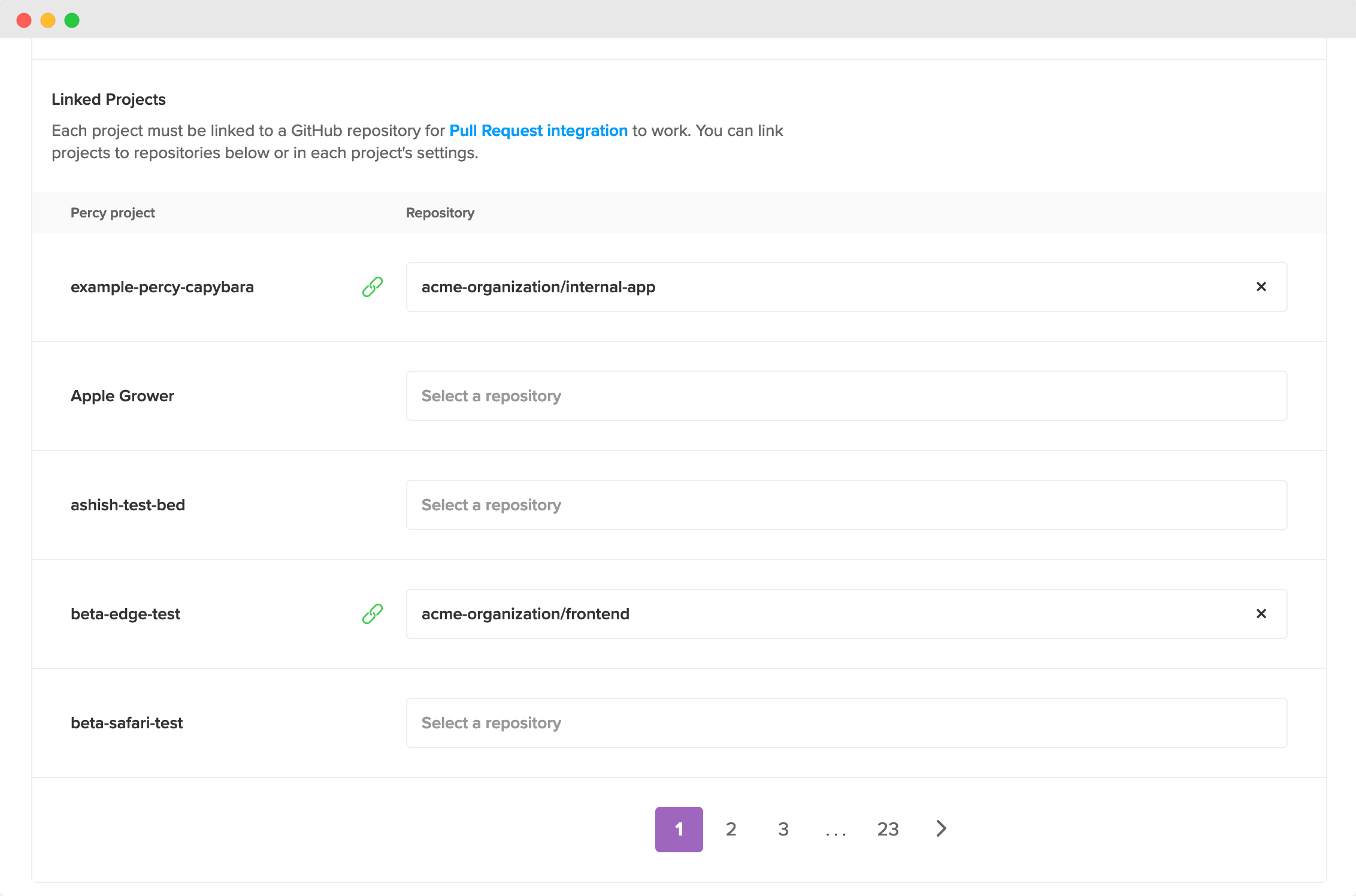Open the beta-edge-test repository selector

click(x=827, y=614)
